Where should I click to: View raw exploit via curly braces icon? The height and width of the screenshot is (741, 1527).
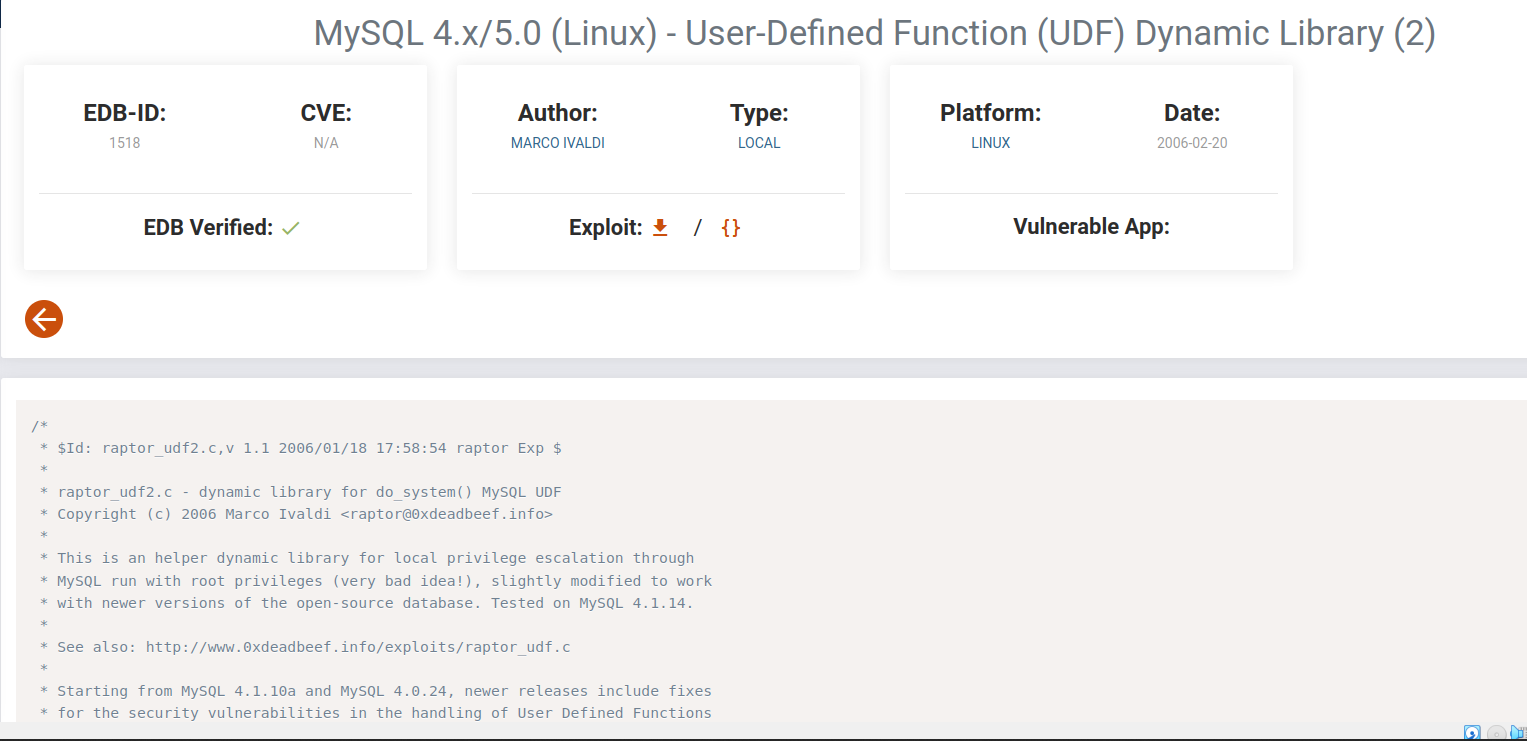[731, 228]
